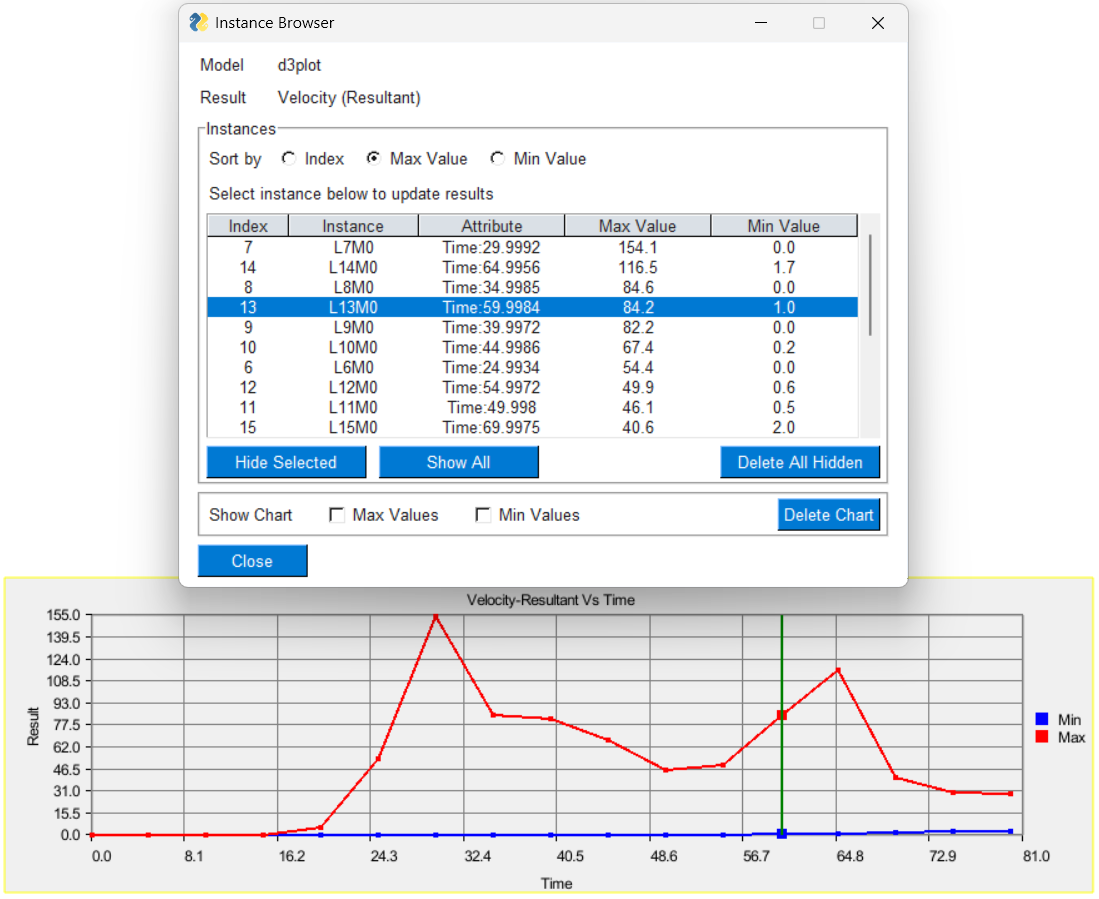Choose Min Value sort radio option
The width and height of the screenshot is (1099, 899).
coord(497,159)
